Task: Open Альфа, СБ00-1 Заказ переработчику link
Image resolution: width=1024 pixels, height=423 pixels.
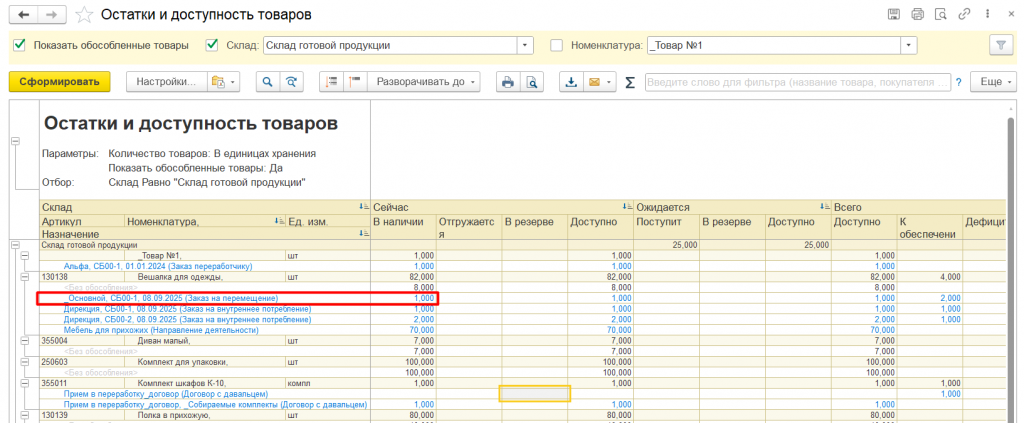Action: [158, 266]
